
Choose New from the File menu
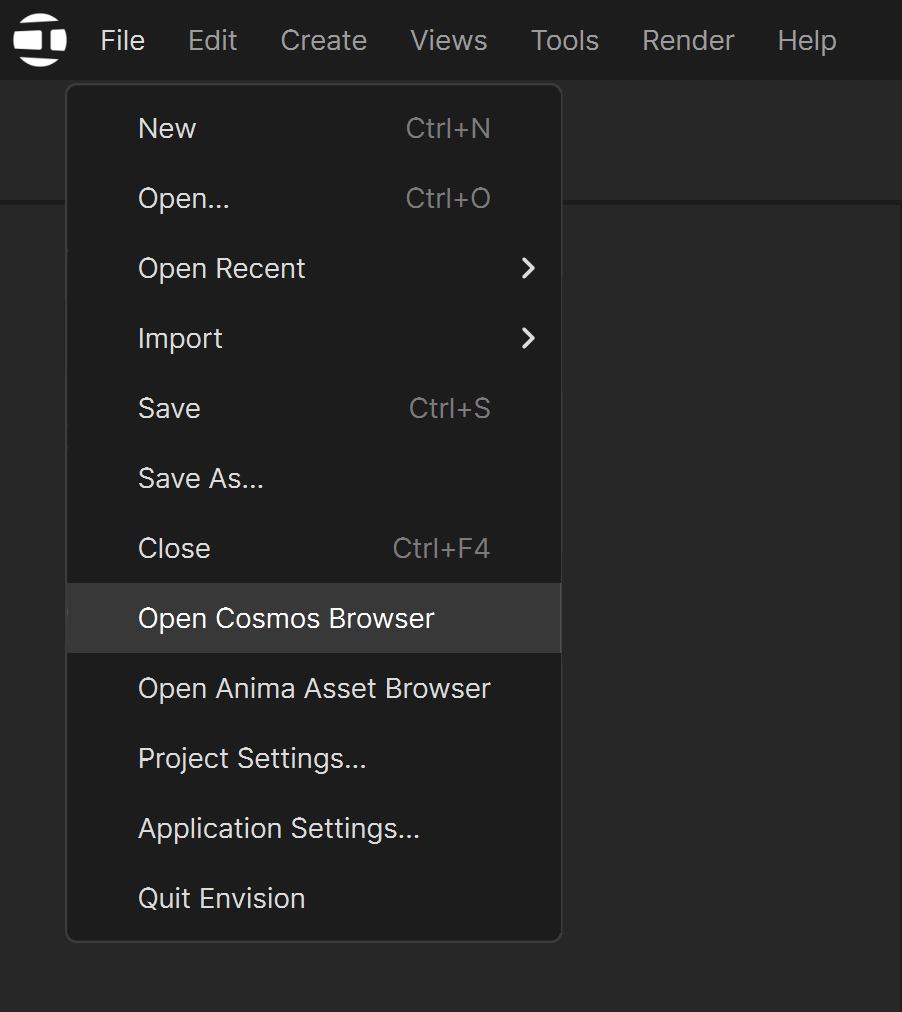pyautogui.click(x=314, y=128)
